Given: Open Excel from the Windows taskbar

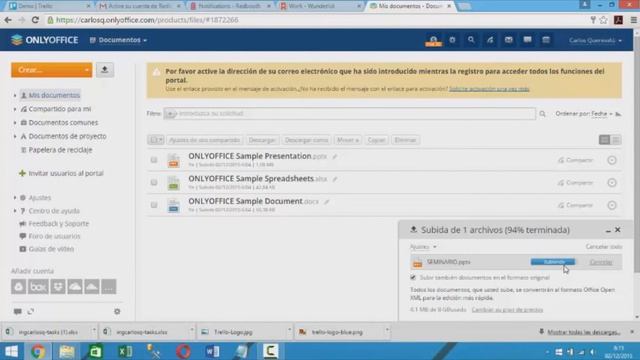Looking at the screenshot, I should coord(125,351).
